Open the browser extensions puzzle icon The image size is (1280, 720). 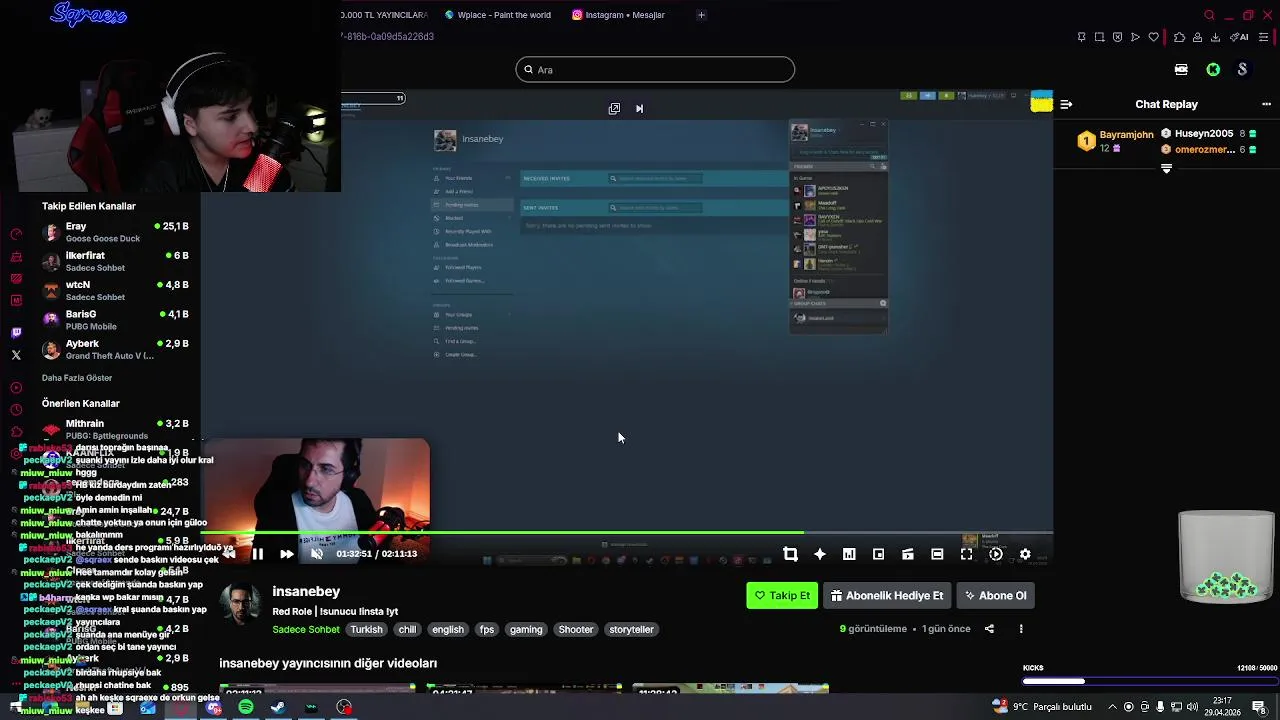[x=1179, y=37]
